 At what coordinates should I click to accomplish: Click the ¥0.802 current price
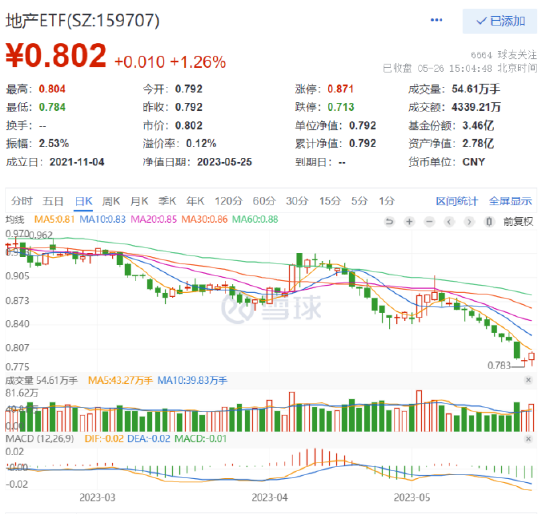click(56, 55)
